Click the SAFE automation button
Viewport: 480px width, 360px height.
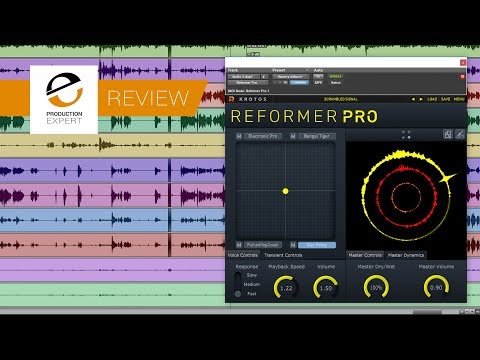[x=318, y=82]
